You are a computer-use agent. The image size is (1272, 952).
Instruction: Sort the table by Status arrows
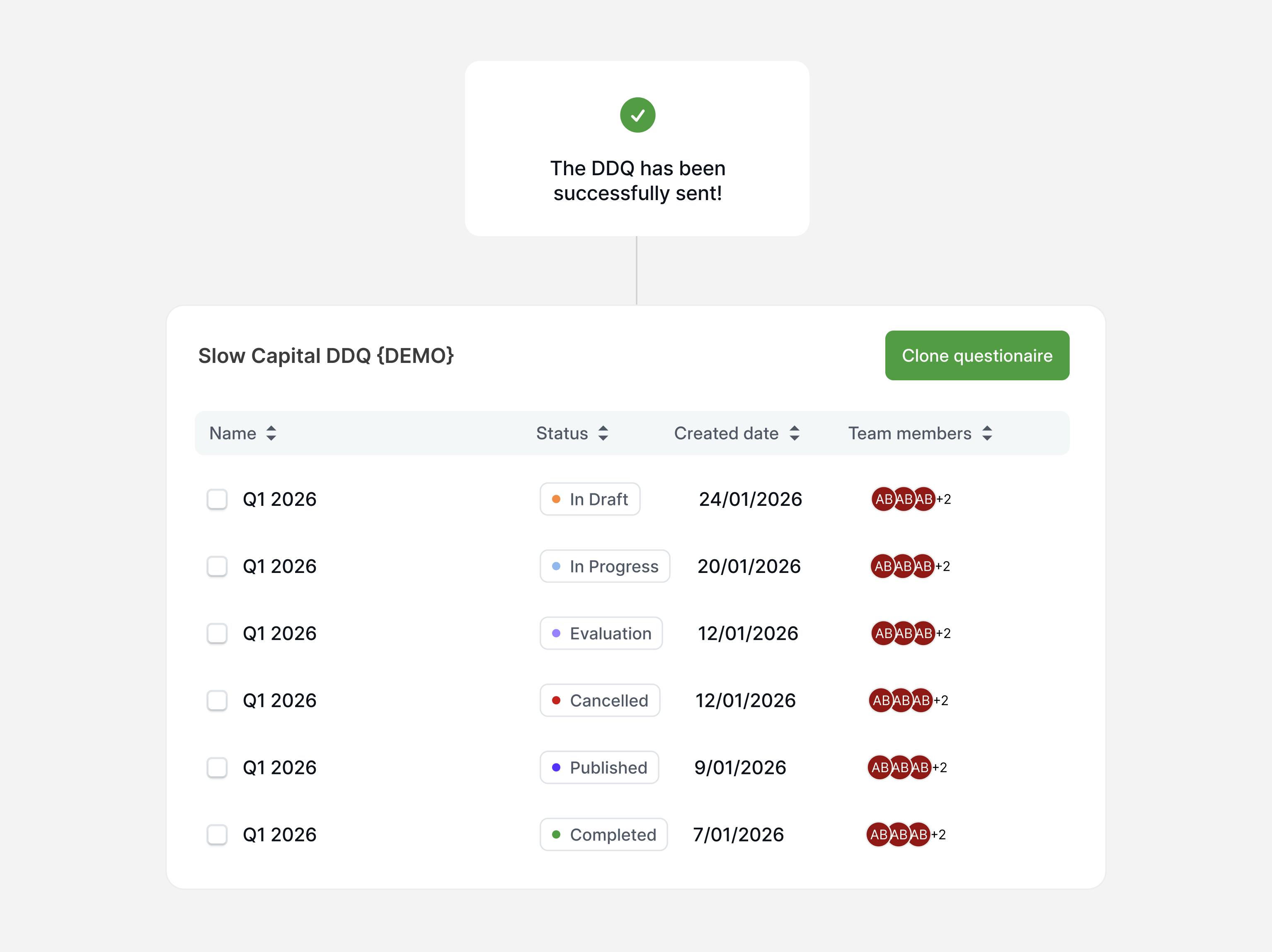click(603, 433)
